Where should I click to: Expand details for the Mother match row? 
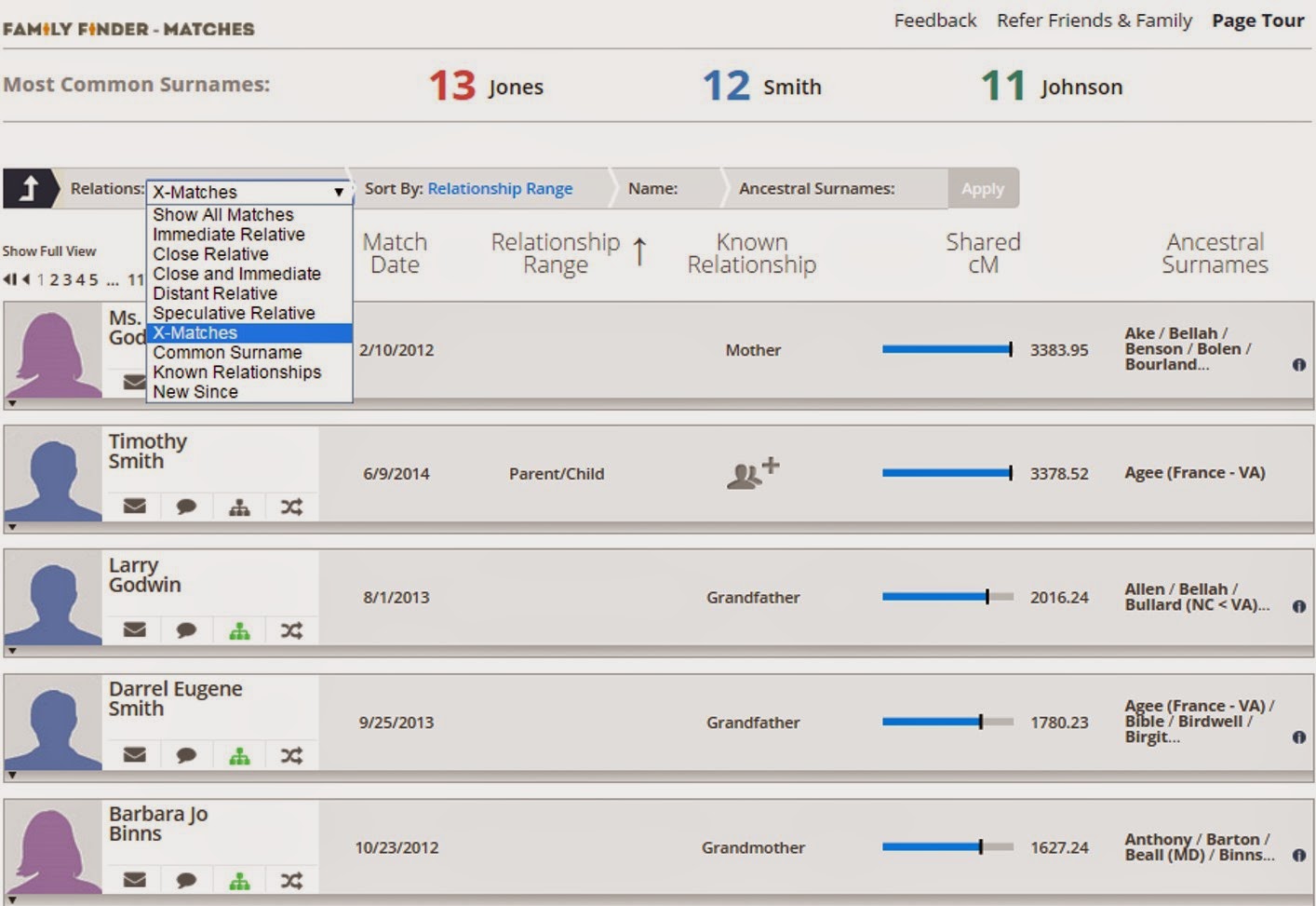(11, 404)
